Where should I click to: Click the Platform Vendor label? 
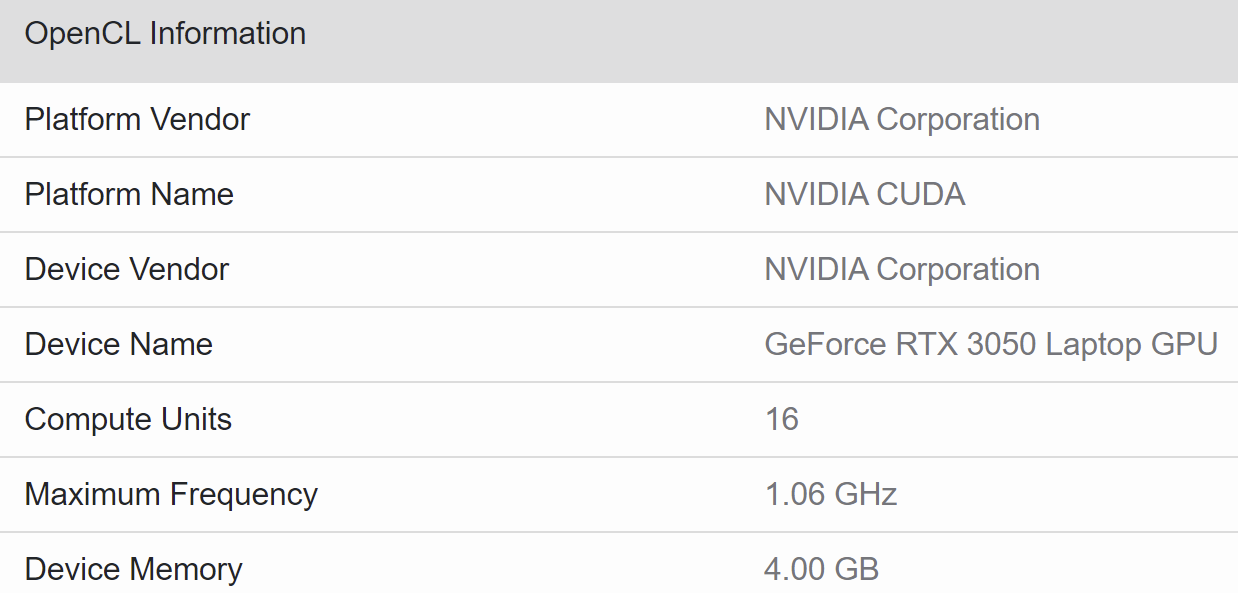(x=137, y=120)
